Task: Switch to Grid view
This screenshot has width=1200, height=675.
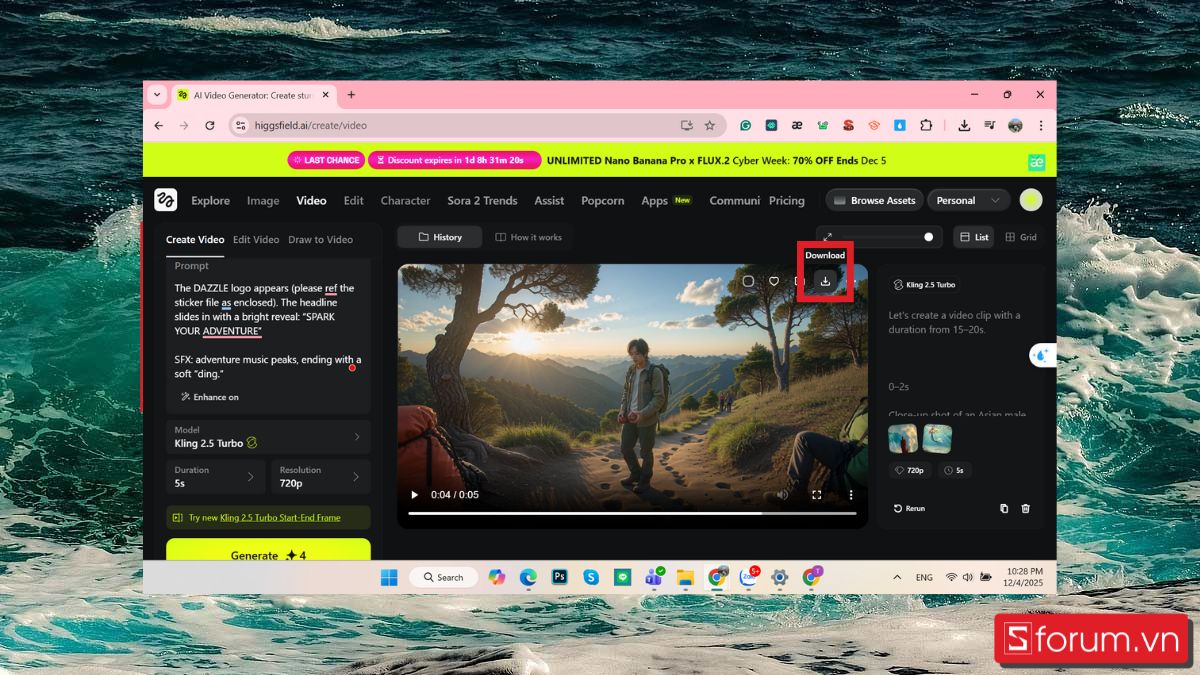Action: pos(1021,237)
